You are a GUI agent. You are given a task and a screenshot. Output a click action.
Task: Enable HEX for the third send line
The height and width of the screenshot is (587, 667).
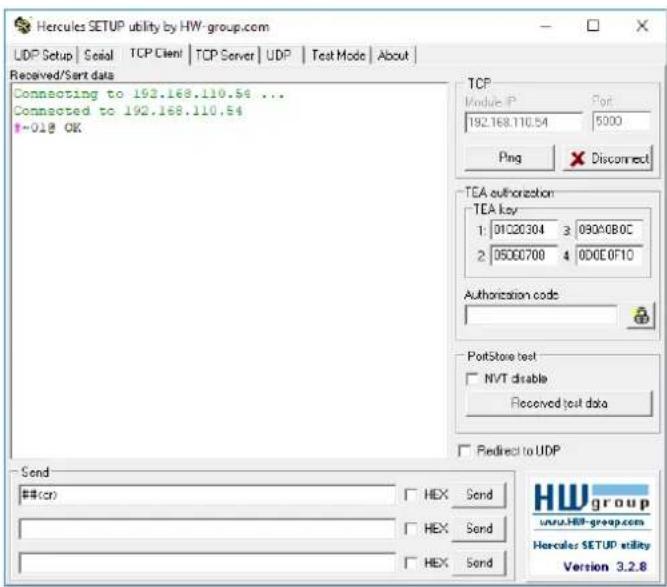click(410, 563)
